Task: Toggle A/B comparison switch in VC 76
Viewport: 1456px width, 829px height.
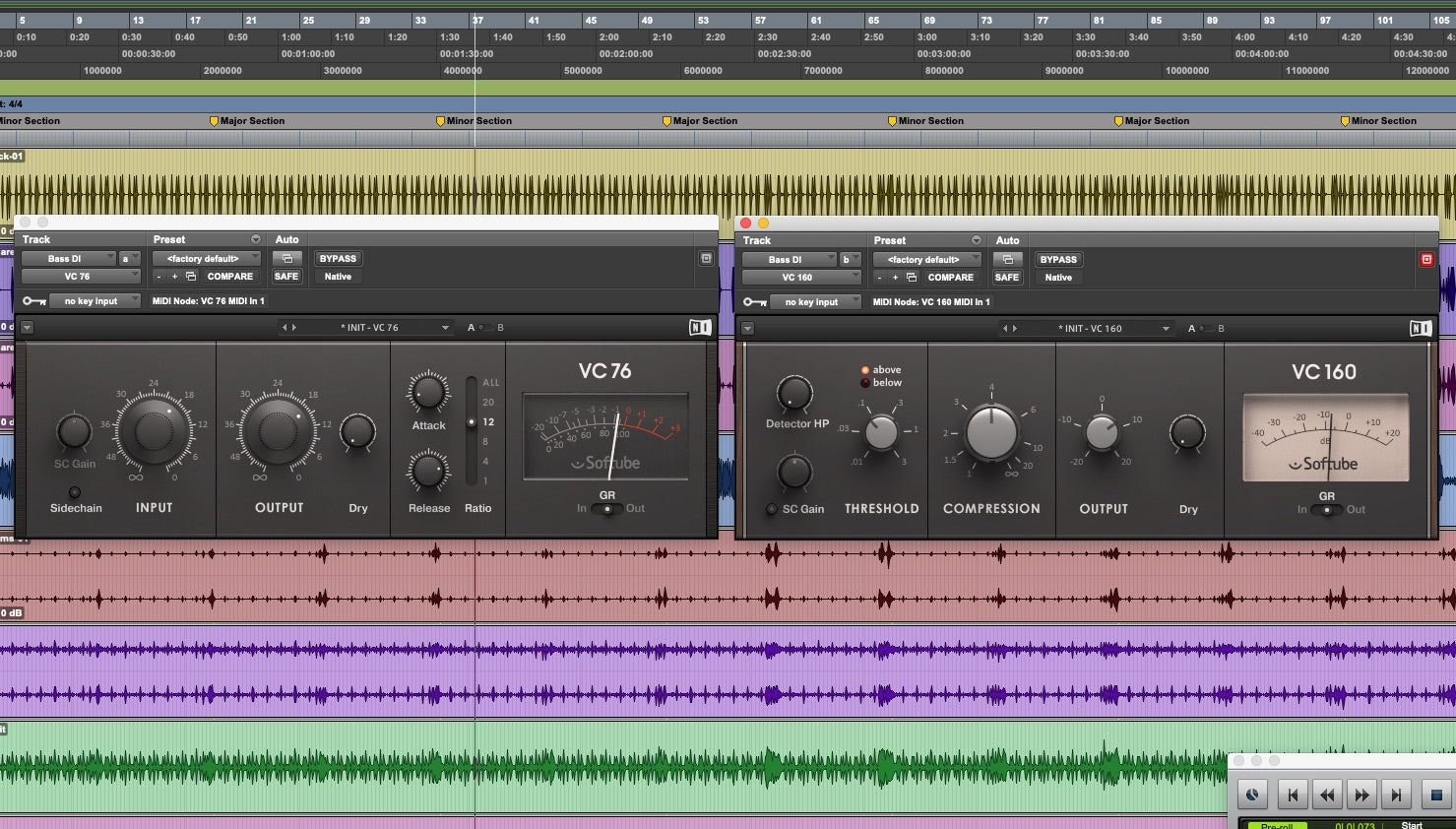Action: pyautogui.click(x=485, y=328)
